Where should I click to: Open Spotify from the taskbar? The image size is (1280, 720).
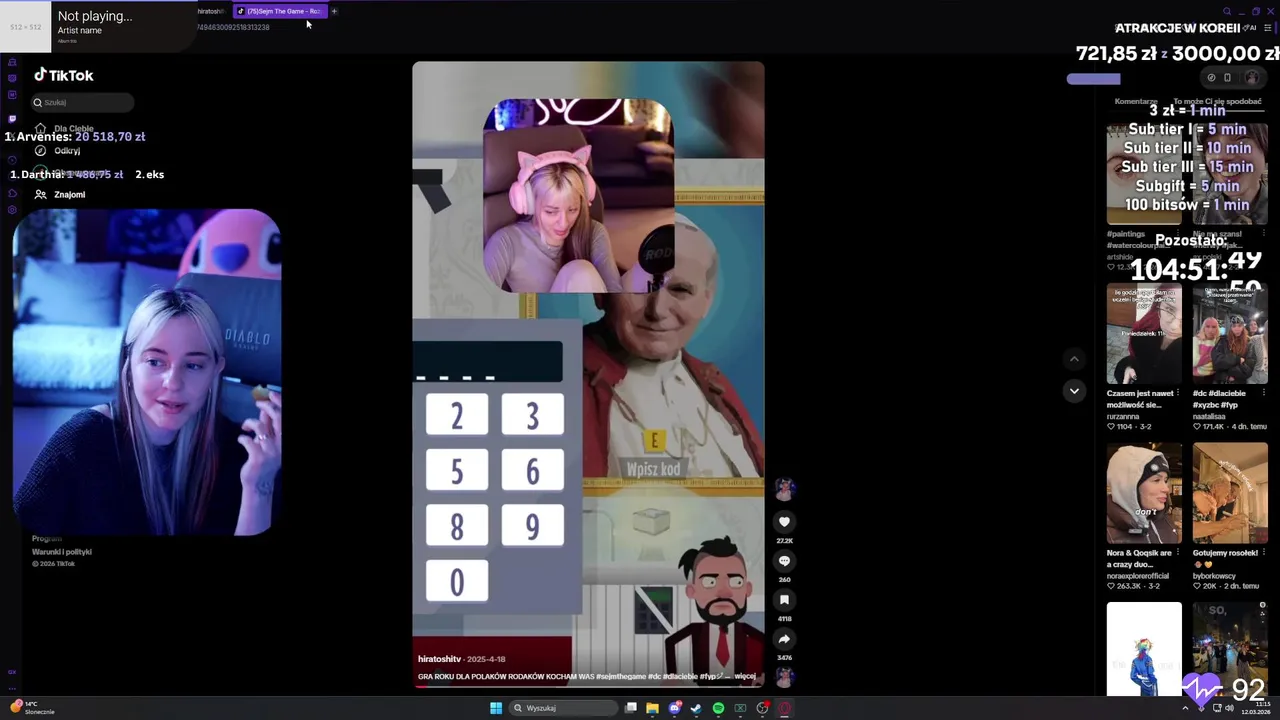pos(718,708)
